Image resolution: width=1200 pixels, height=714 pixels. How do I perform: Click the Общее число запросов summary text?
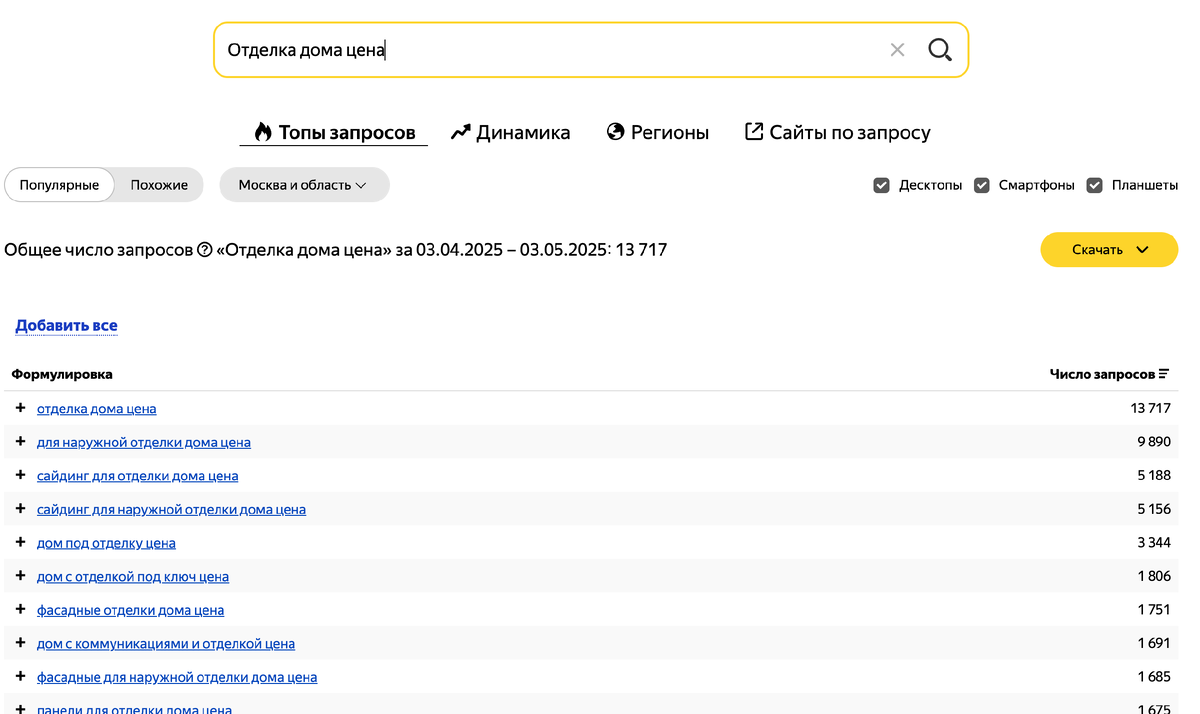(336, 250)
